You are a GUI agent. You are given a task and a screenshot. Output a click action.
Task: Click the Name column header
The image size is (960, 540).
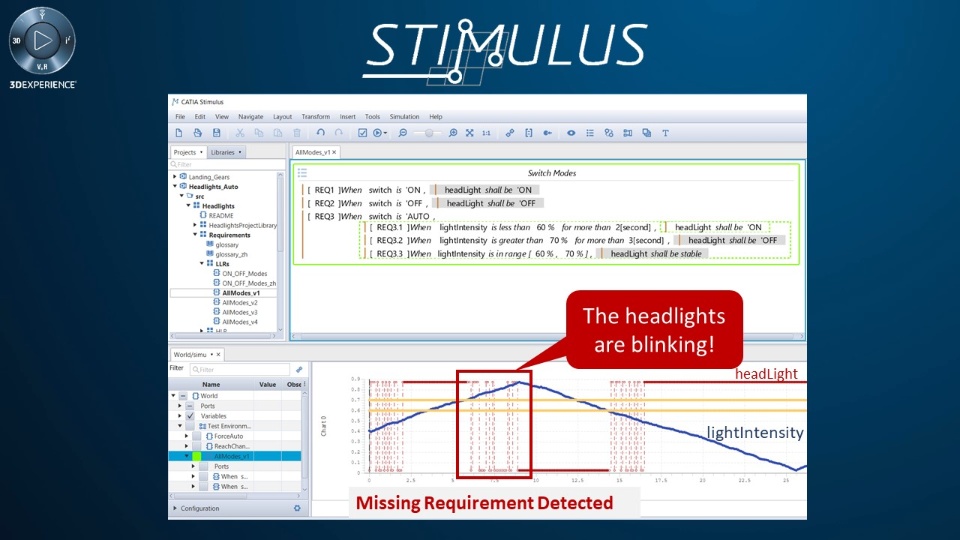tap(211, 384)
